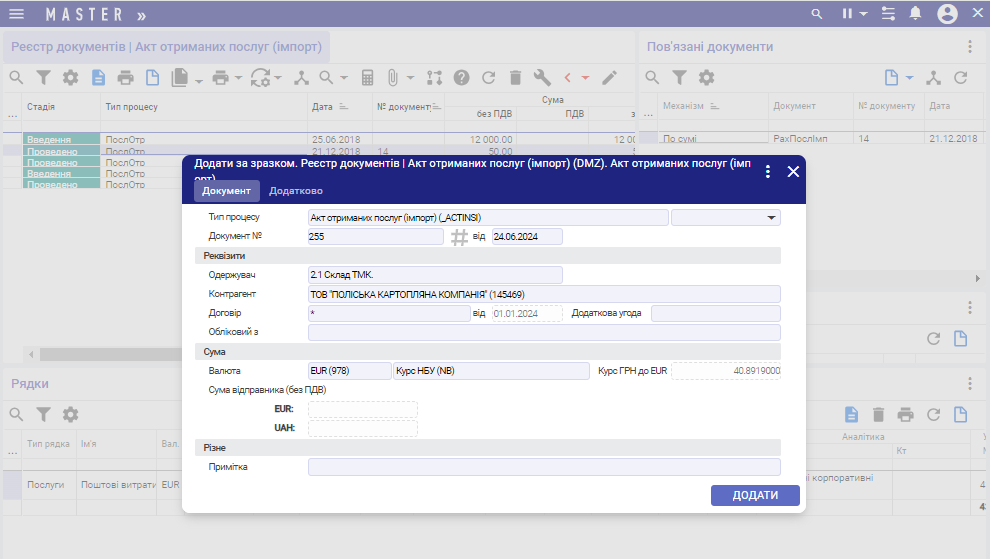Close the Додати за зразком dialog

(793, 171)
